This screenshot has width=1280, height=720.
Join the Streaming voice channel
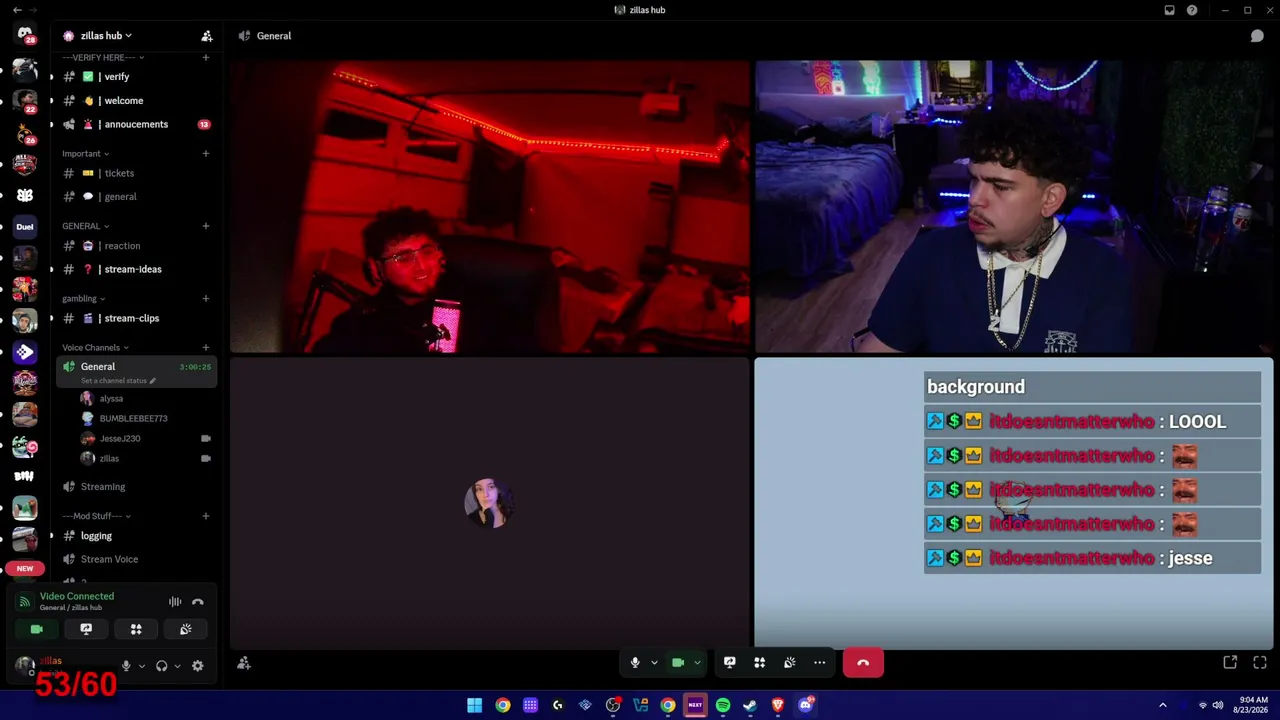136,487
